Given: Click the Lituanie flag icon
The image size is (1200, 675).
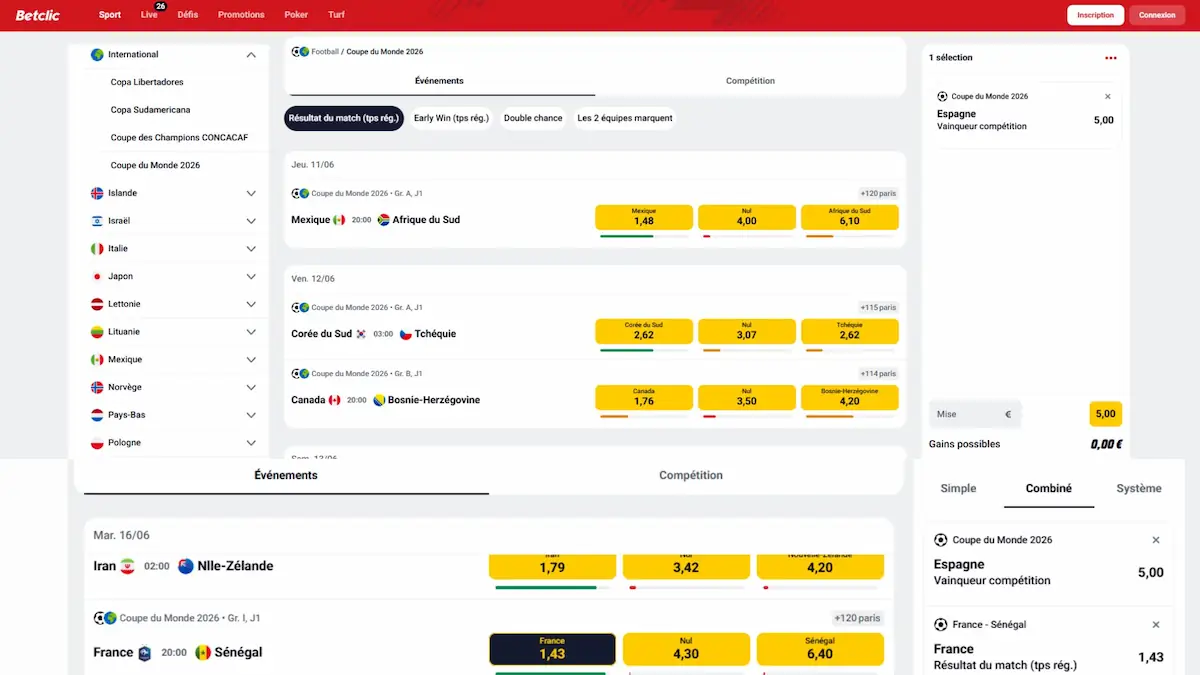Looking at the screenshot, I should pyautogui.click(x=97, y=331).
